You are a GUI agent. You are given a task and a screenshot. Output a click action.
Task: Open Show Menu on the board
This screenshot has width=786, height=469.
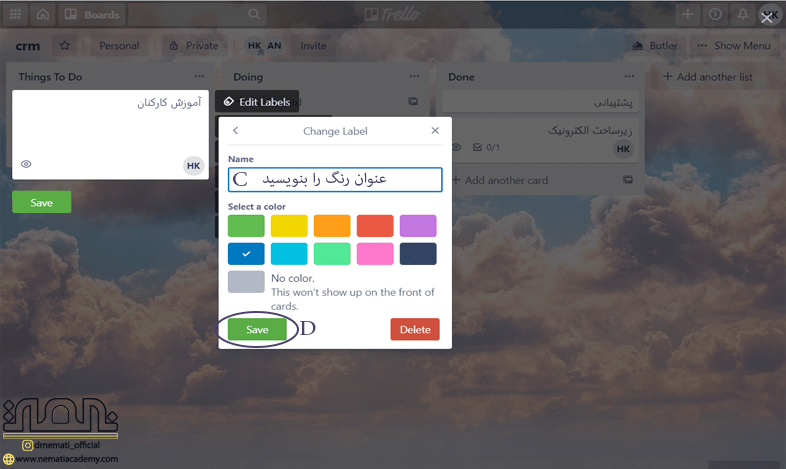(734, 46)
